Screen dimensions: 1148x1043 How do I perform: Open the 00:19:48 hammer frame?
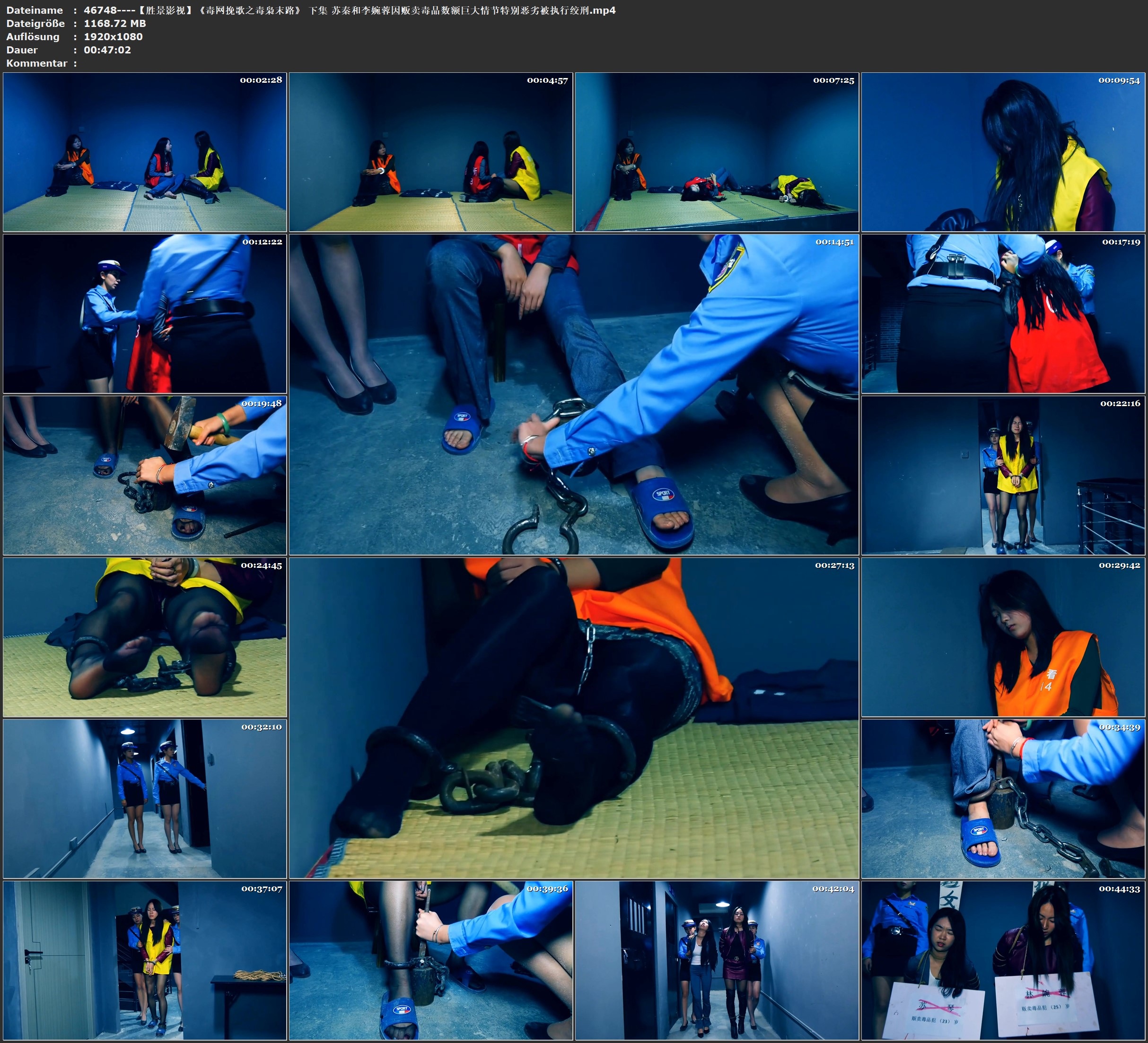tap(145, 475)
